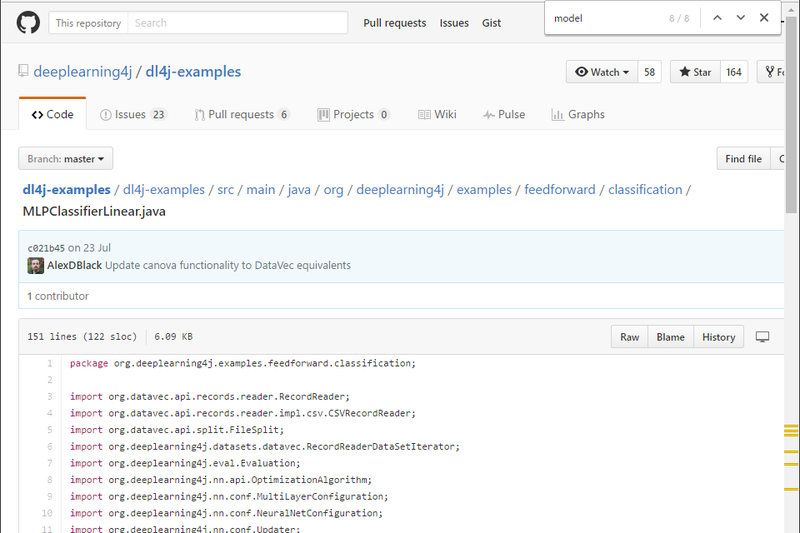The width and height of the screenshot is (800, 533).
Task: Open Pull requests in top navigation
Action: 394,23
